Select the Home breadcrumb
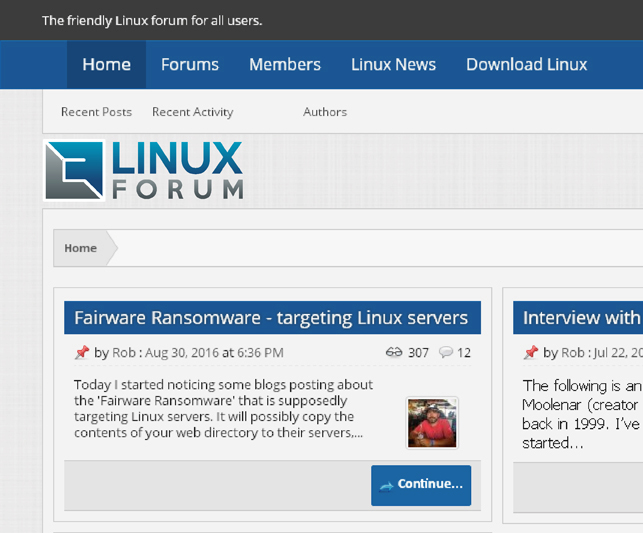Image resolution: width=643 pixels, height=533 pixels. click(81, 248)
